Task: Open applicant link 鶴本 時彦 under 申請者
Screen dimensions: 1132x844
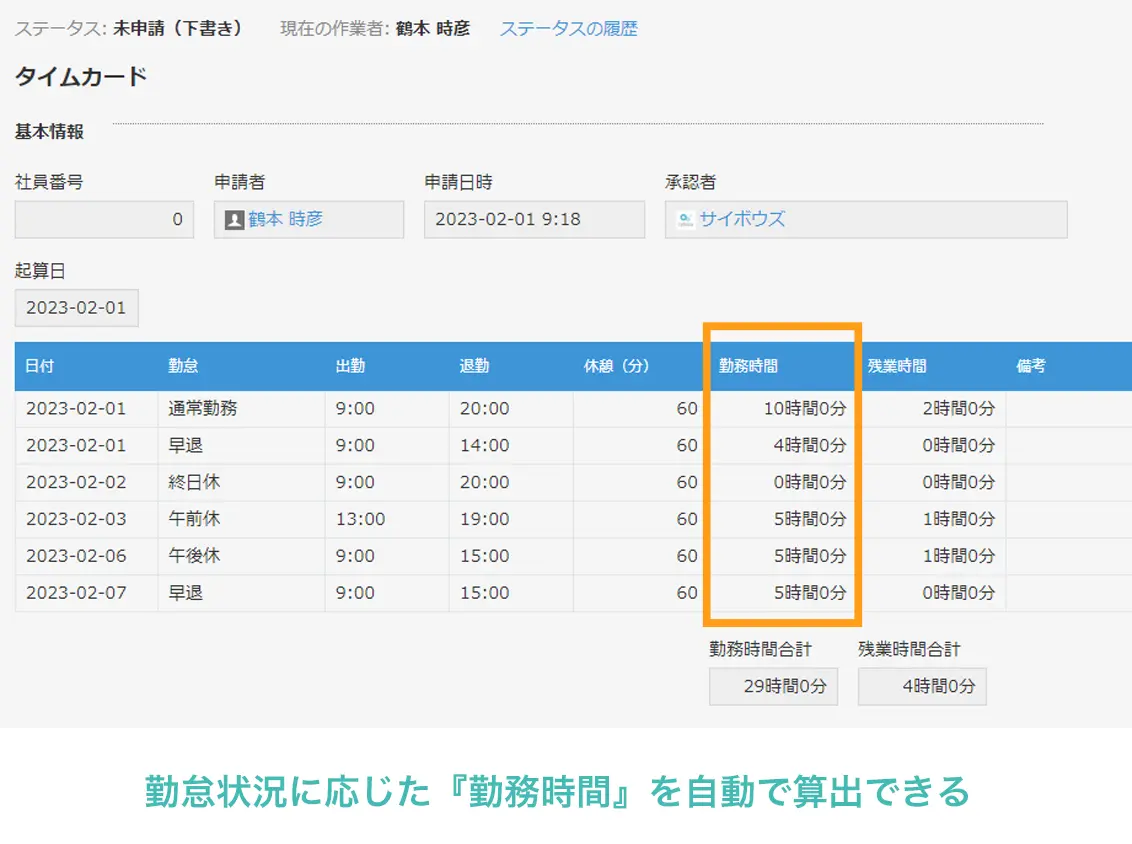Action: pos(286,220)
